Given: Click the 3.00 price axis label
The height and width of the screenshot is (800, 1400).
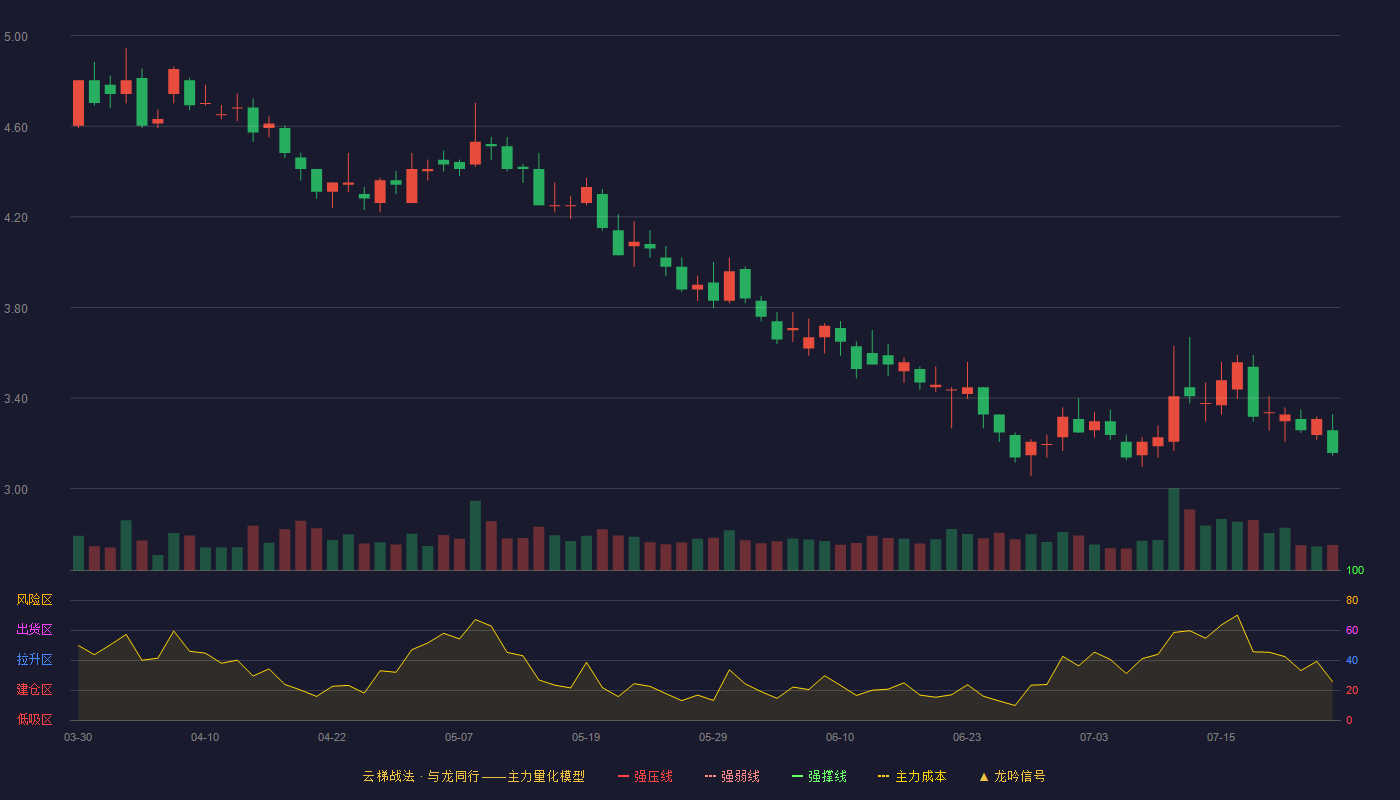Looking at the screenshot, I should click(16, 490).
